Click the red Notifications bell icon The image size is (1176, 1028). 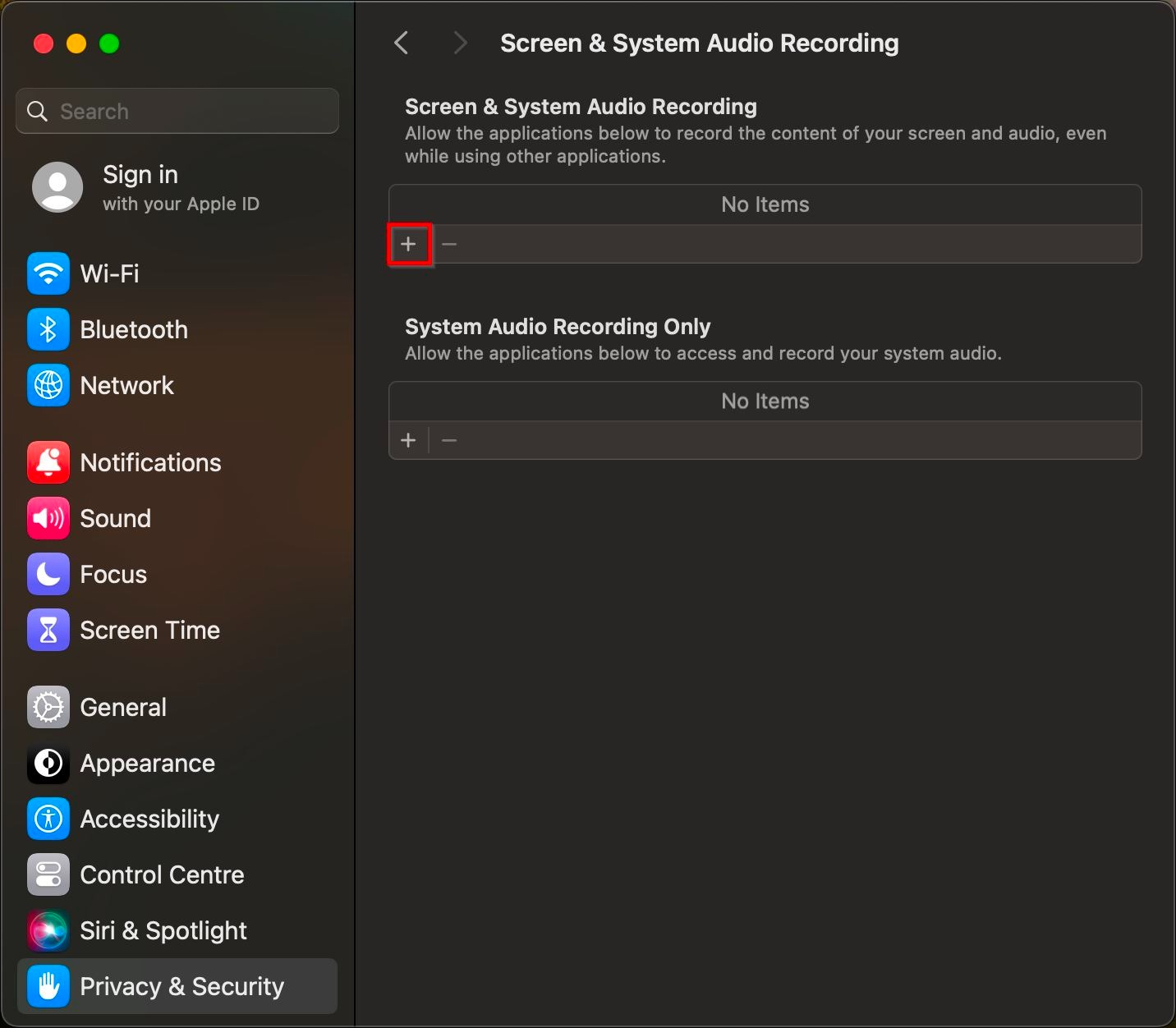[48, 462]
